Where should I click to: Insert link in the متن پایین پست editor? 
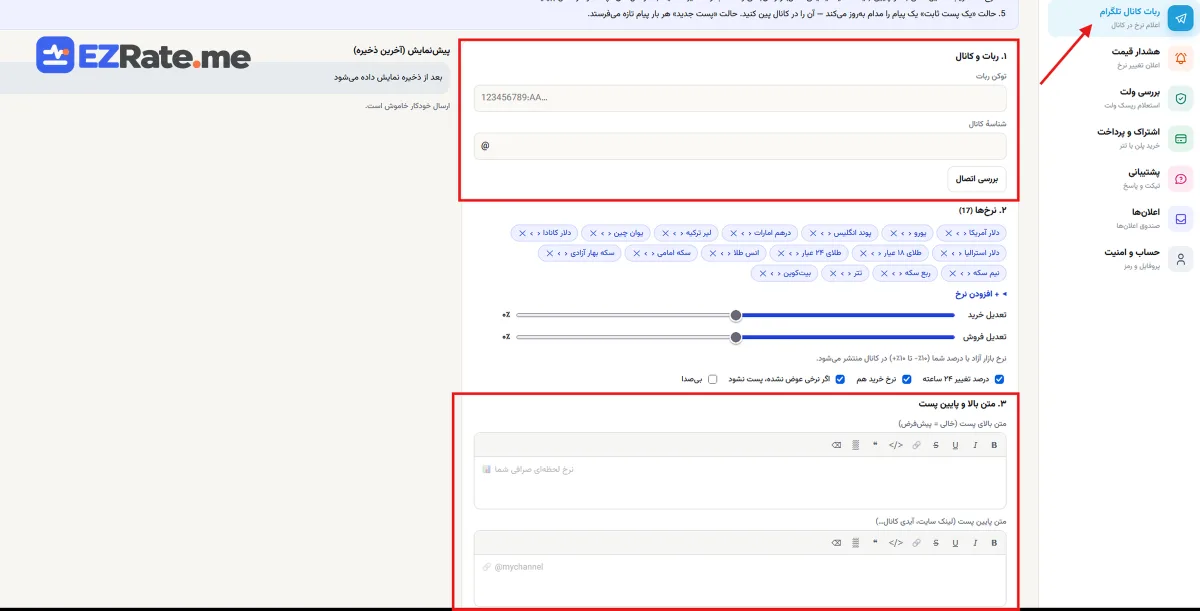(x=916, y=543)
